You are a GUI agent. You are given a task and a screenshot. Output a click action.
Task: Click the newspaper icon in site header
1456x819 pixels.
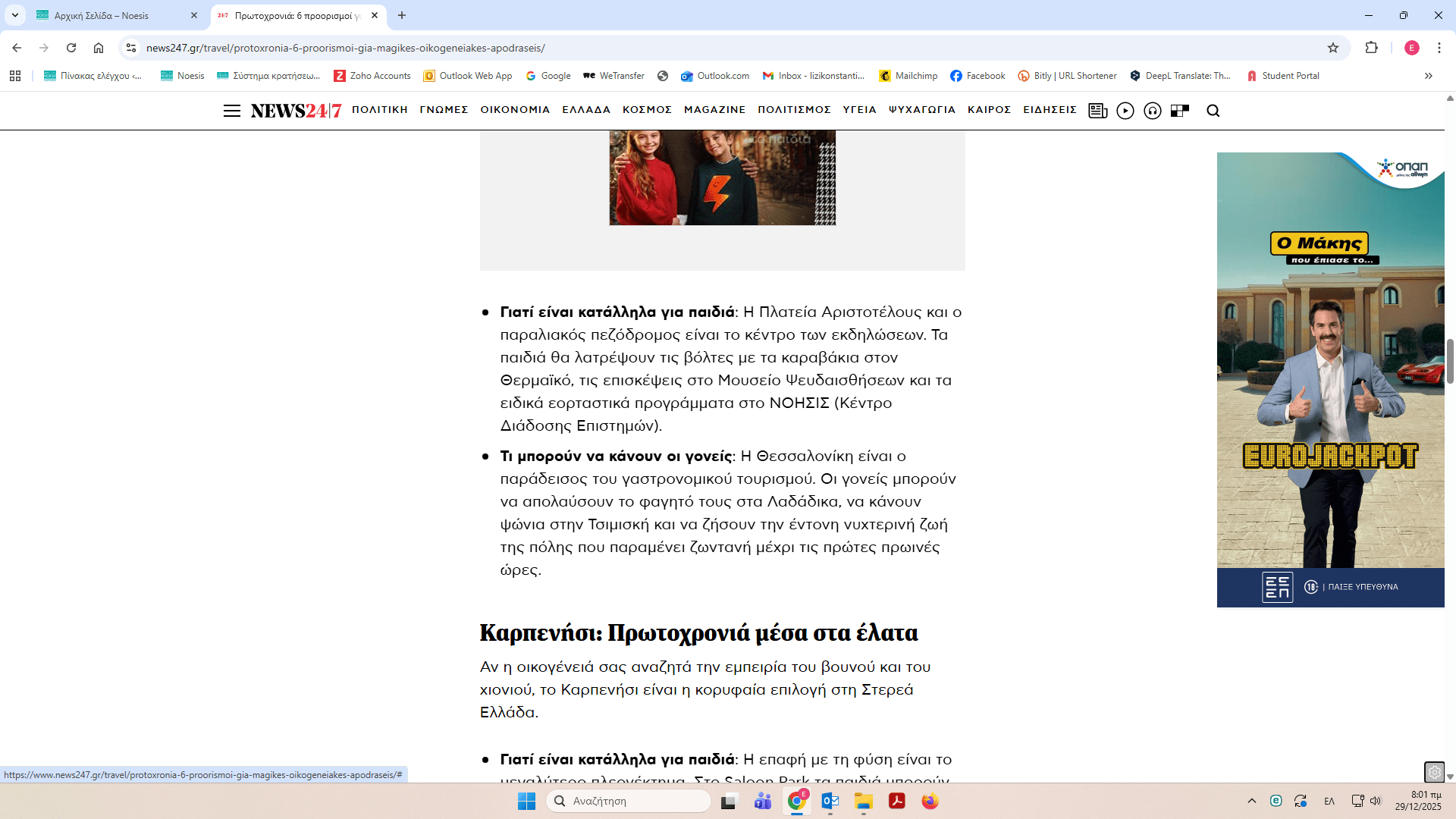click(x=1097, y=111)
